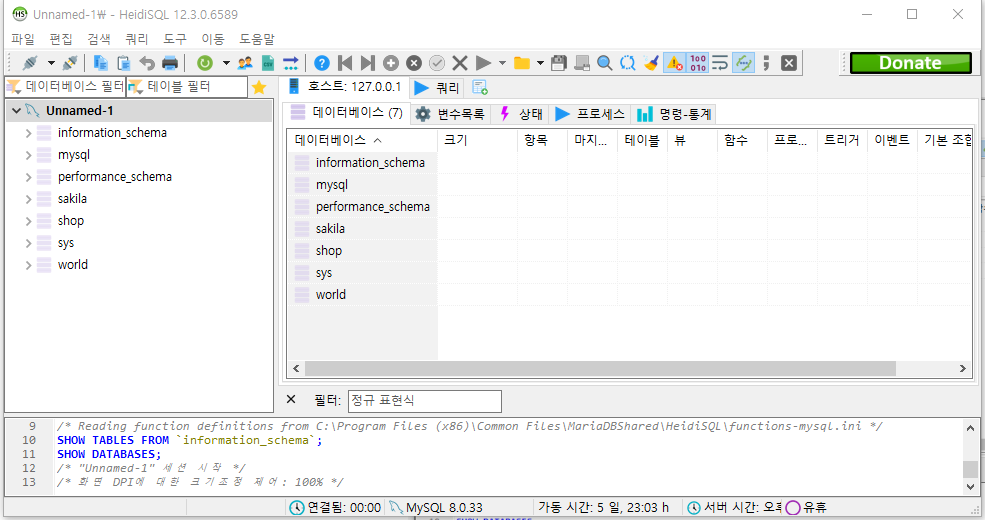Open help with blue question icon

(x=322, y=63)
